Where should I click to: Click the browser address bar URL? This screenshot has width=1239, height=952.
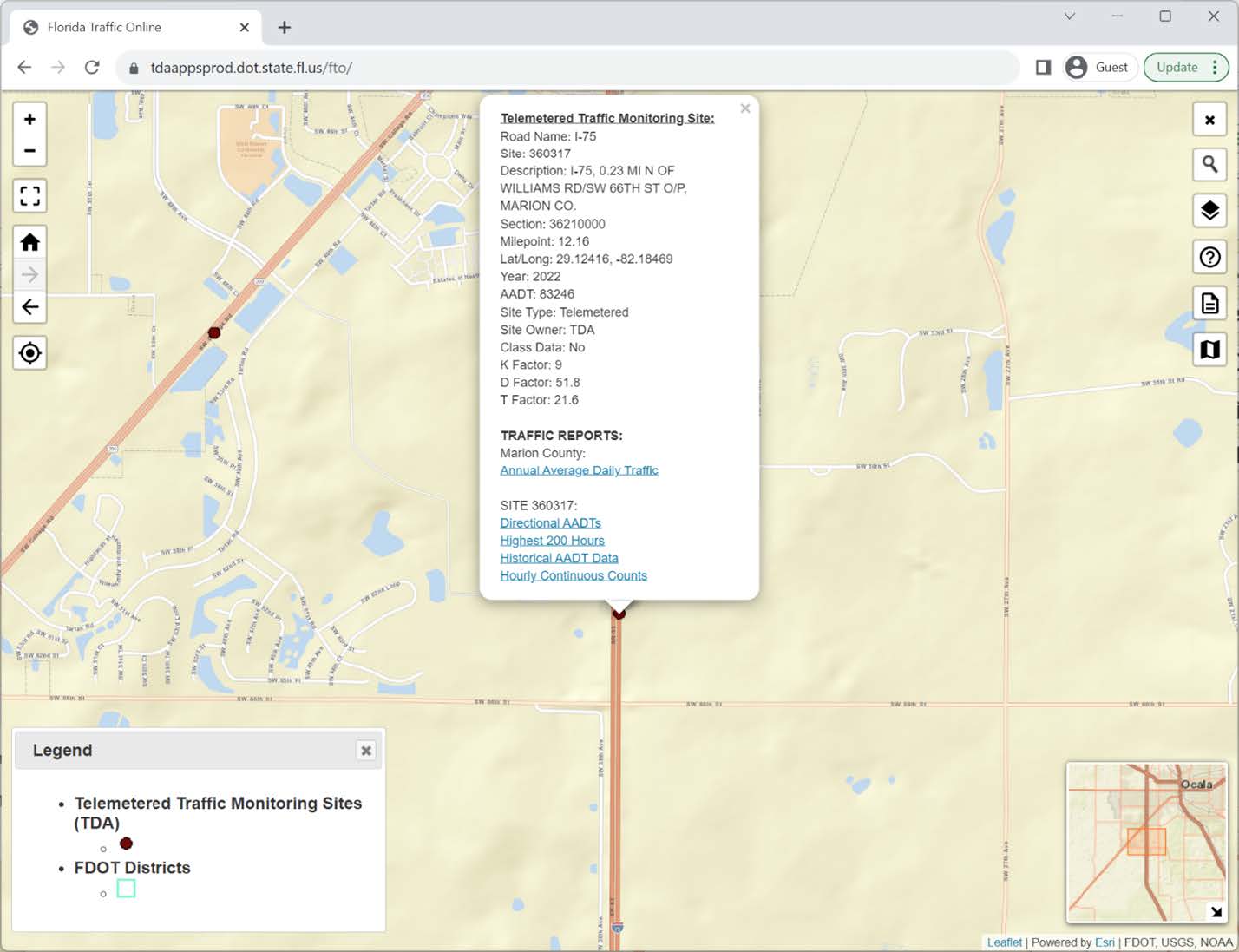251,68
